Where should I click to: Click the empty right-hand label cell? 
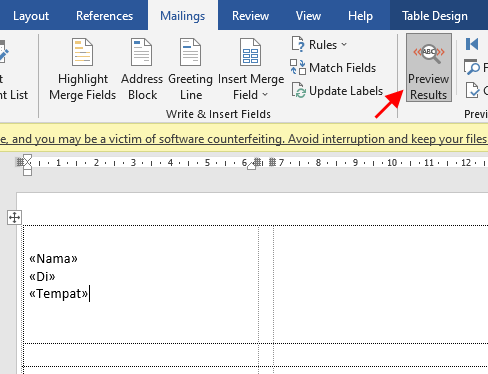click(x=381, y=284)
